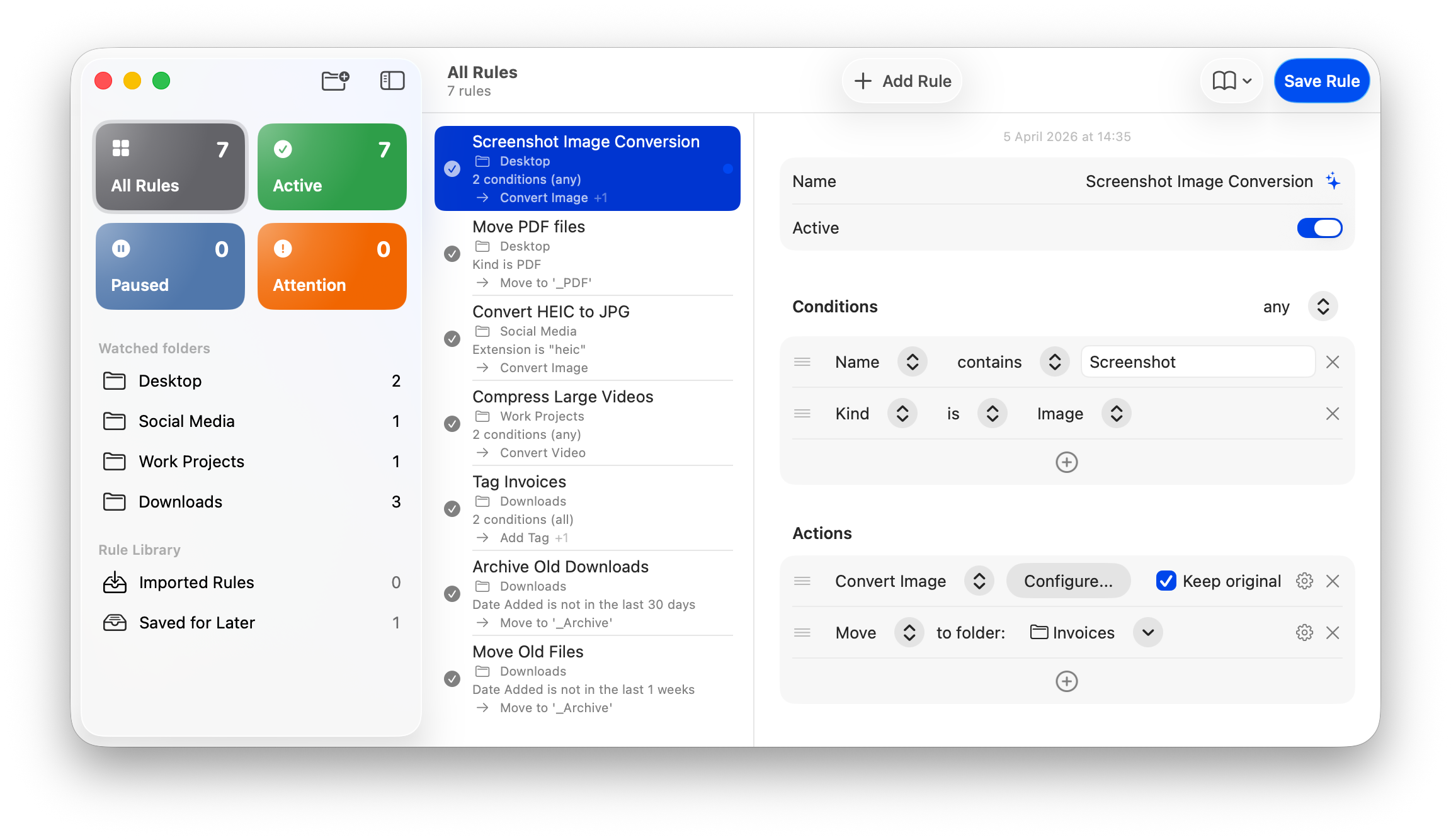This screenshot has width=1451, height=840.
Task: Open Work Projects watched folder
Action: pos(251,462)
